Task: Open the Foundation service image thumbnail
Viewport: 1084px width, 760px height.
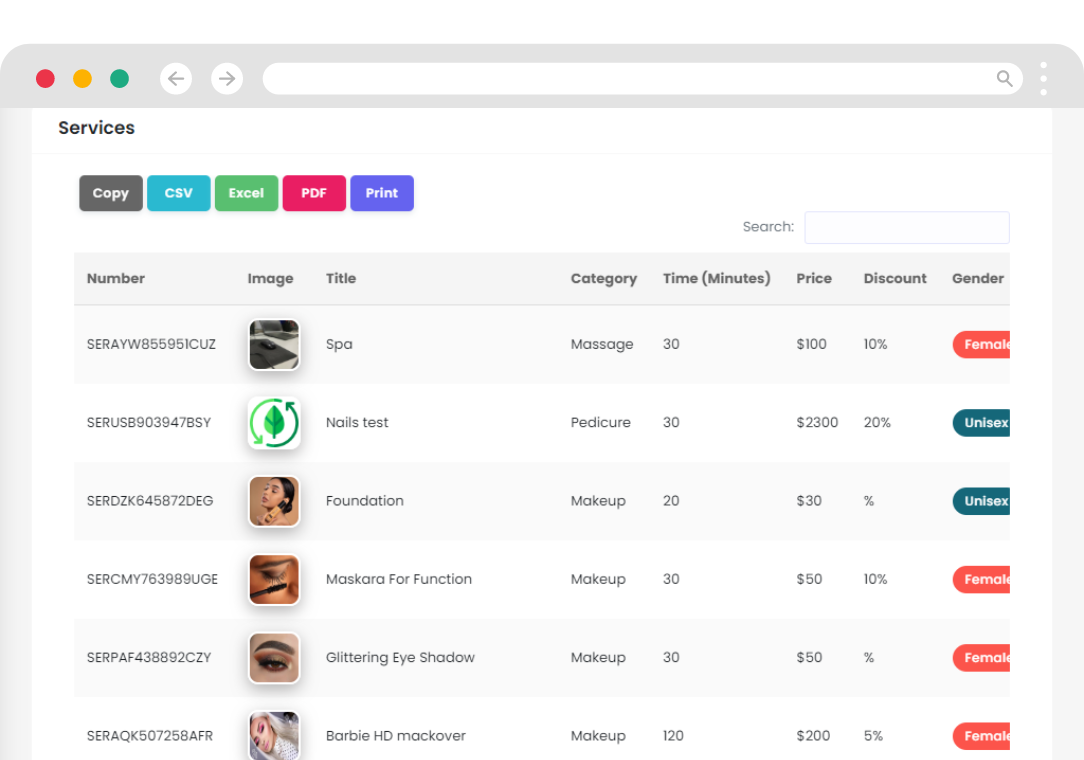Action: (274, 501)
